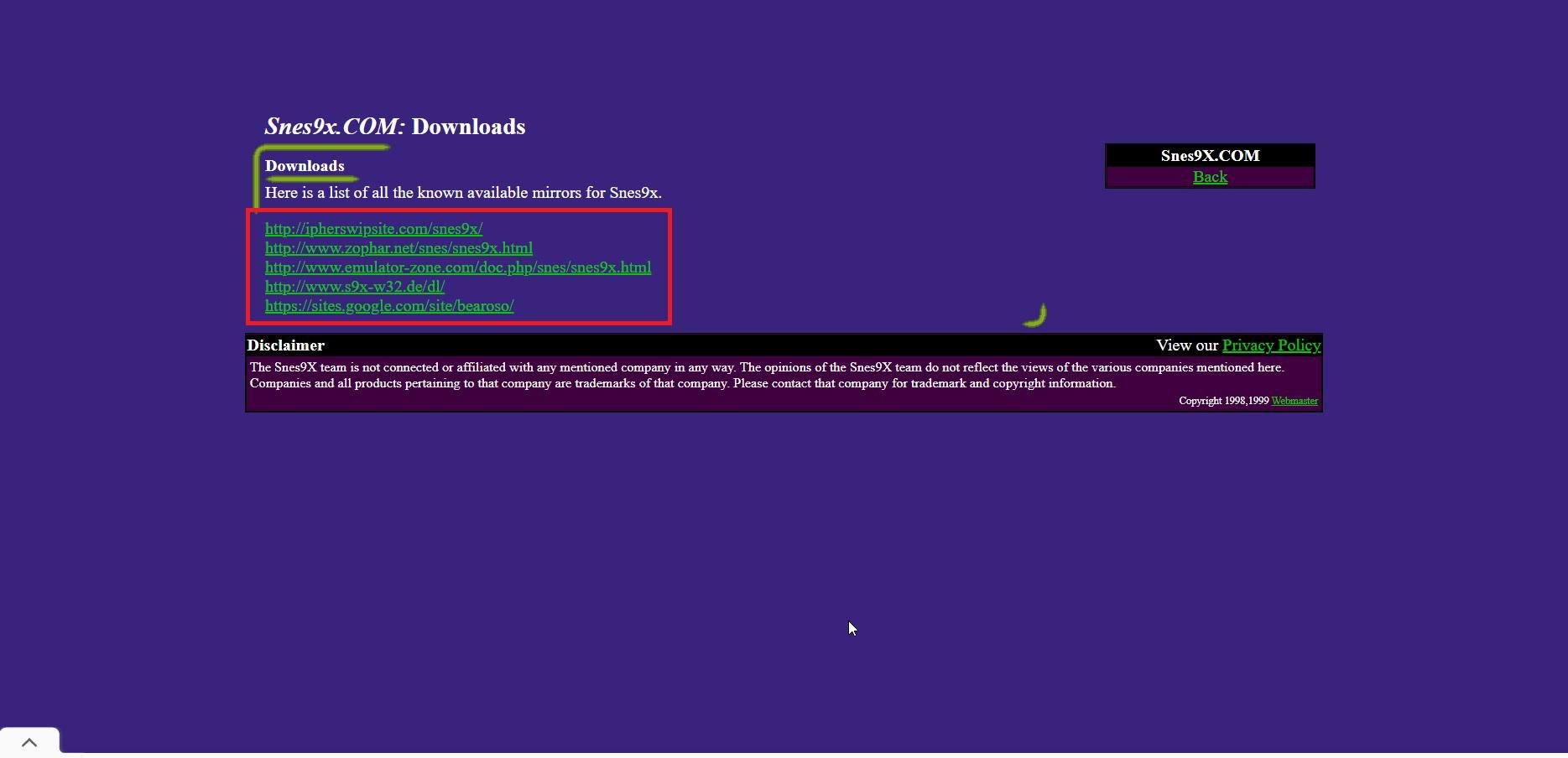Contact the Webmaster link in footer
Viewport: 1568px width, 758px height.
1295,401
